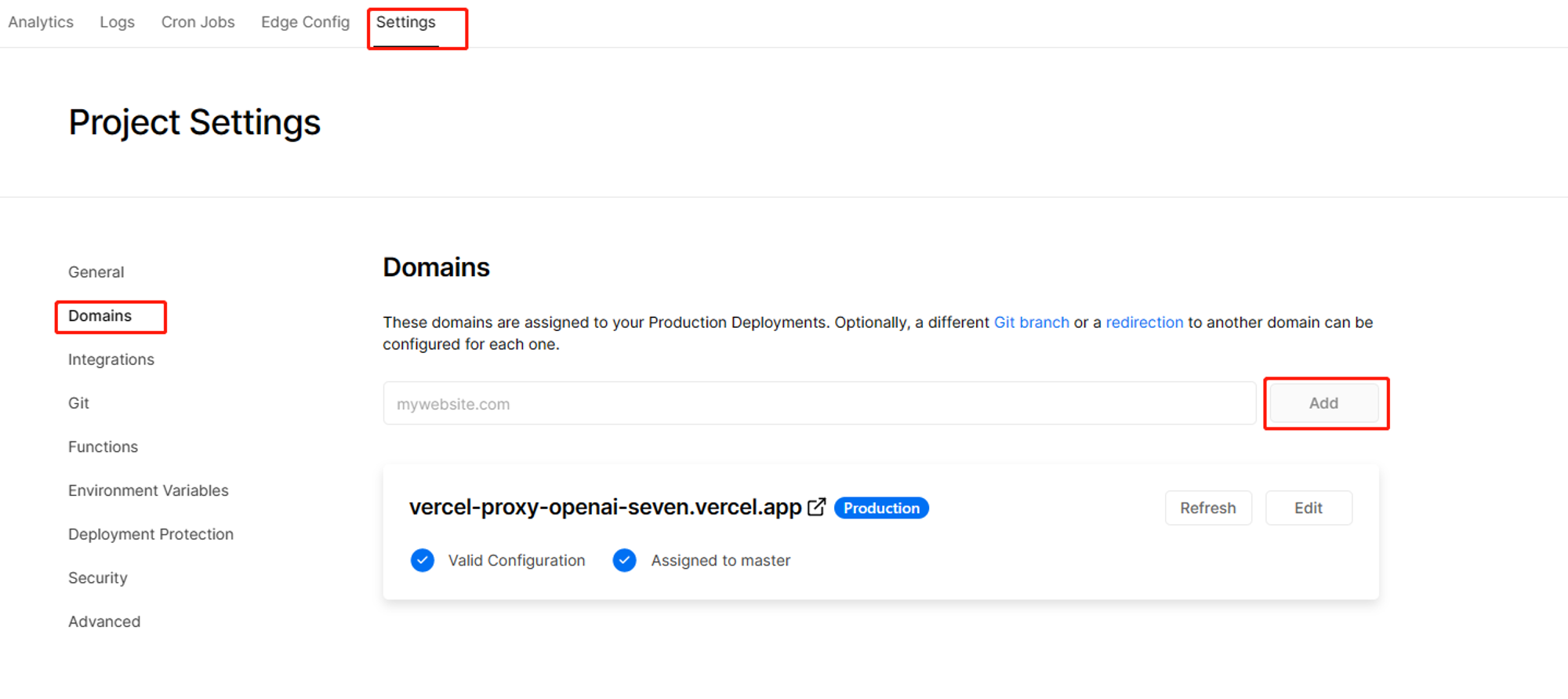Open the external link icon beside vercel-proxy-openai-seven.vercel.app
The height and width of the screenshot is (699, 1568).
[816, 507]
